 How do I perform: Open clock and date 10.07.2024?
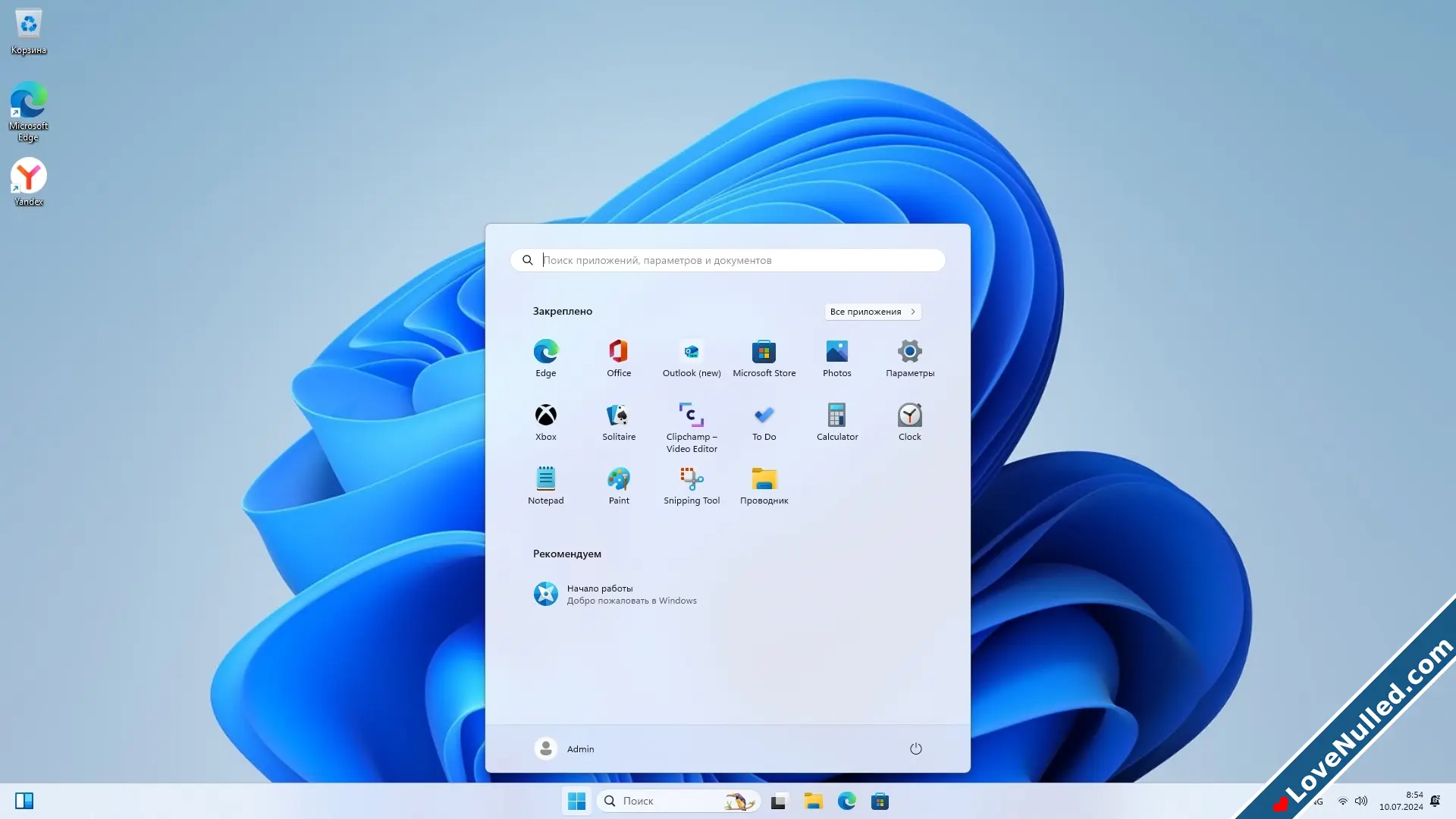[x=1401, y=801]
